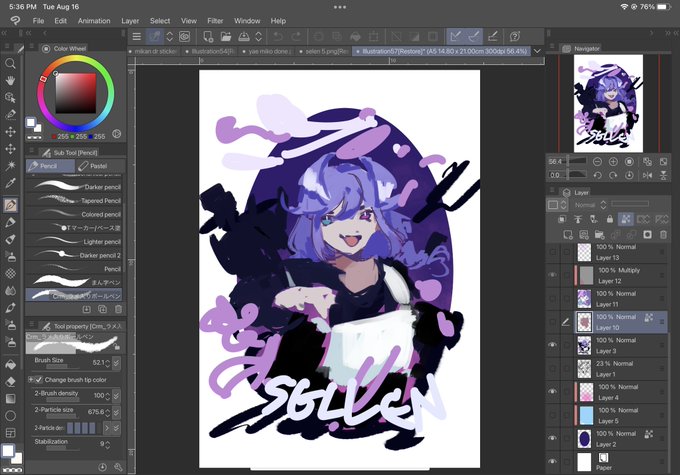Toggle visibility of Layer 3
The height and width of the screenshot is (475, 680).
[x=552, y=345]
